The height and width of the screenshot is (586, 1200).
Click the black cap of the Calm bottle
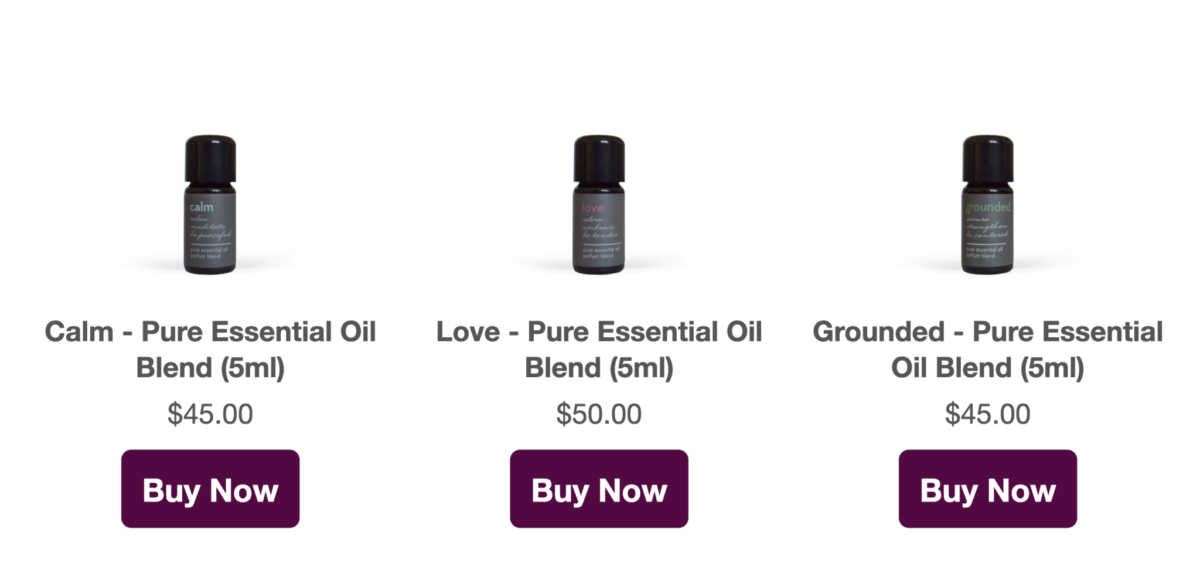click(210, 157)
